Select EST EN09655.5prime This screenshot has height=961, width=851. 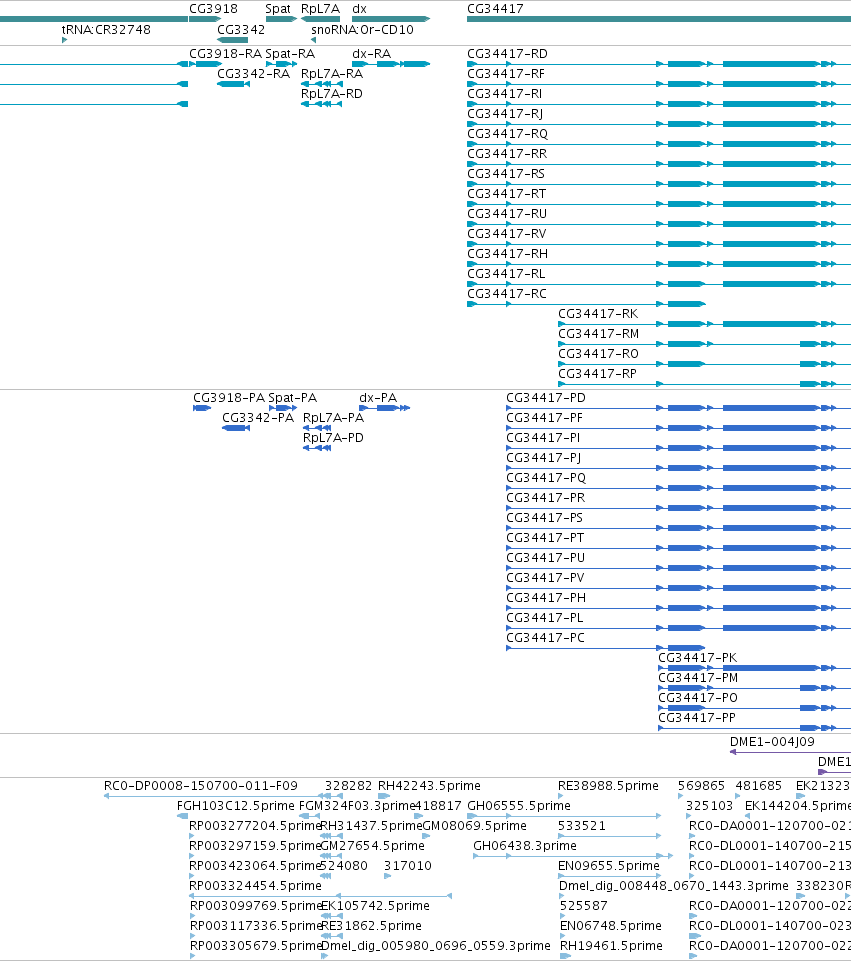(608, 866)
